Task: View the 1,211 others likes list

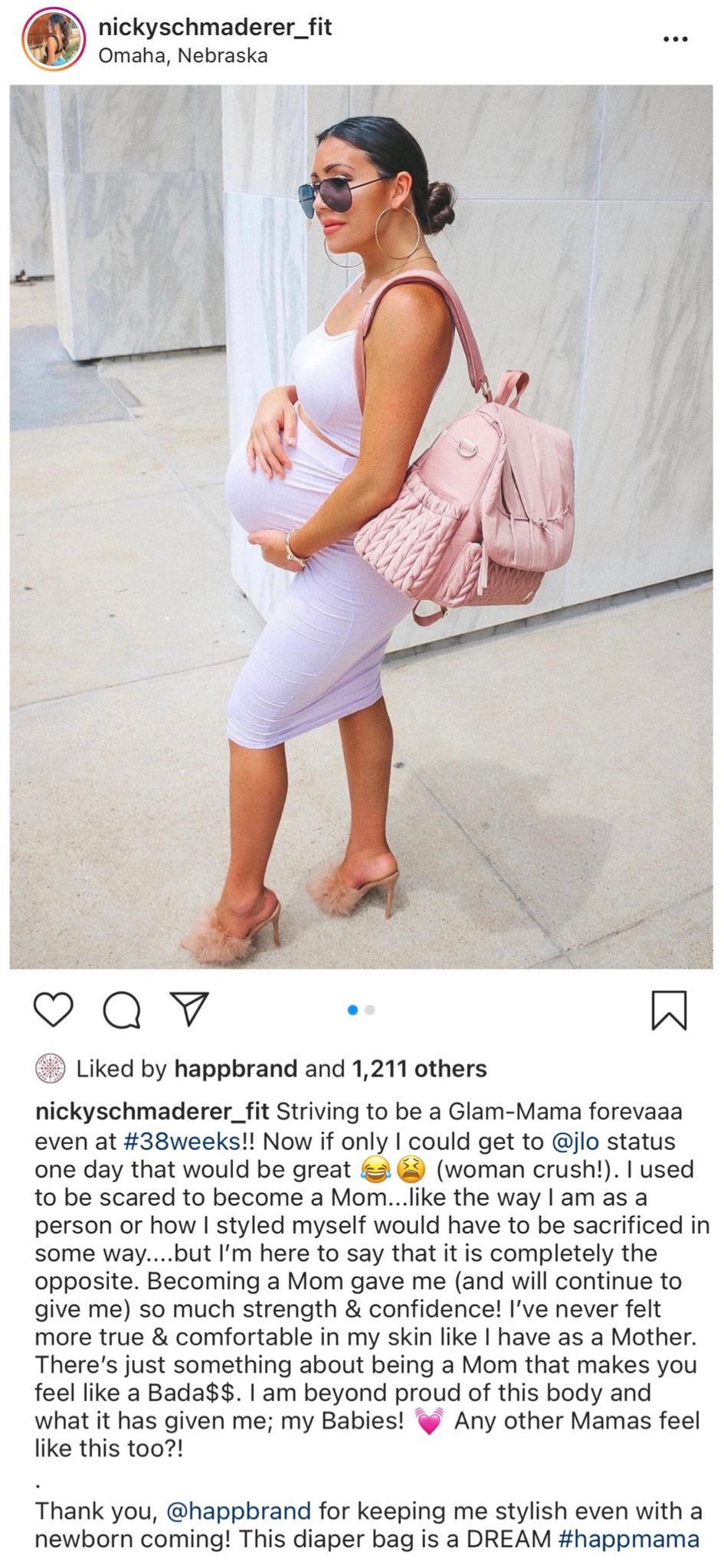Action: coord(419,1068)
